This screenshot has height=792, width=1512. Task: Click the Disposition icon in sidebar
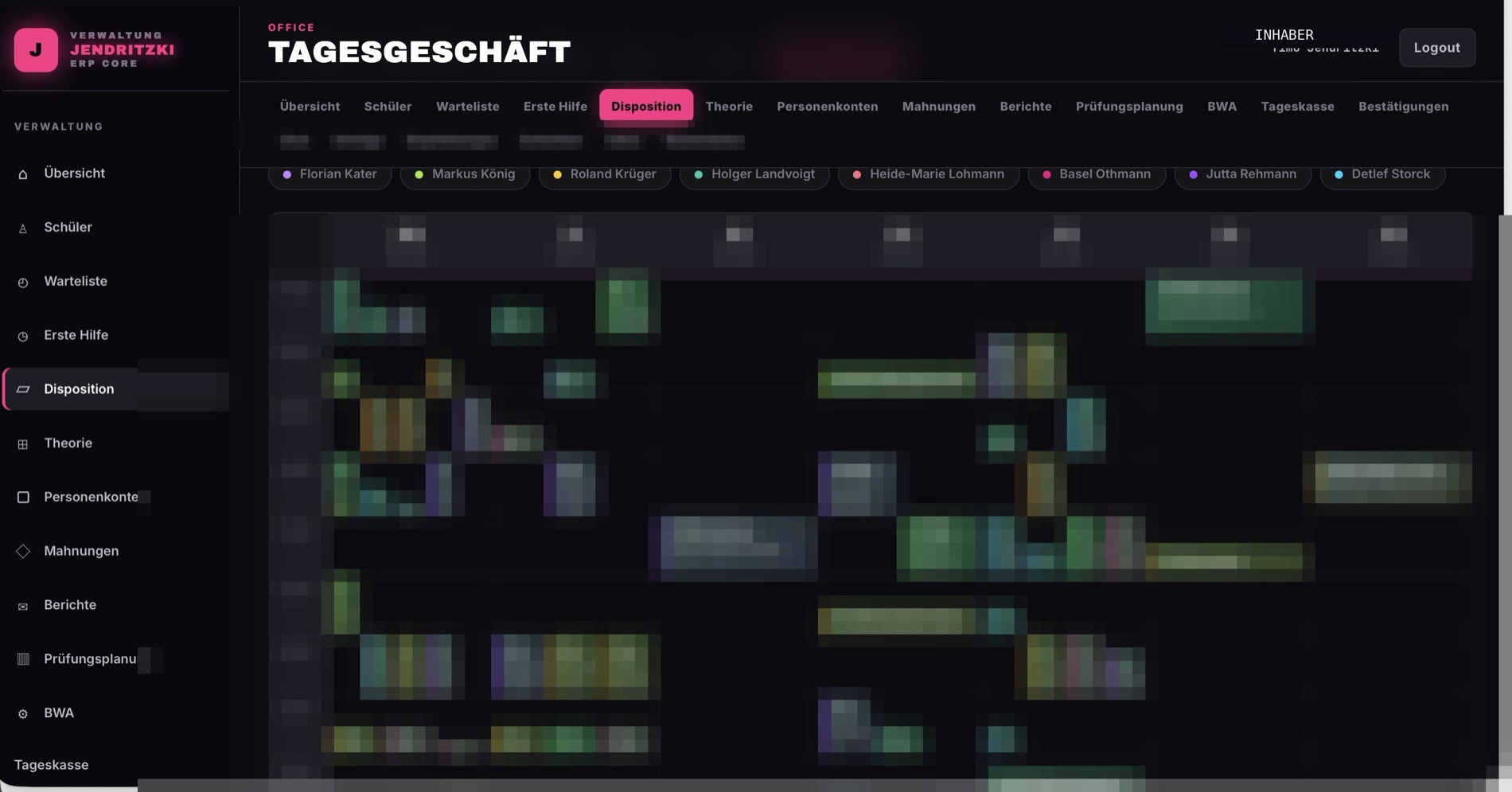pos(23,389)
